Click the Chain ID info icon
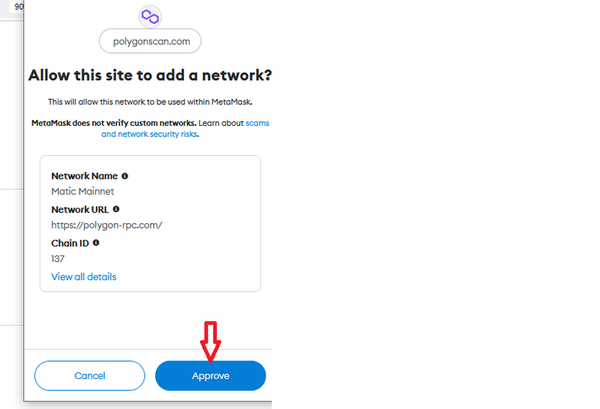The image size is (600, 409). point(96,243)
